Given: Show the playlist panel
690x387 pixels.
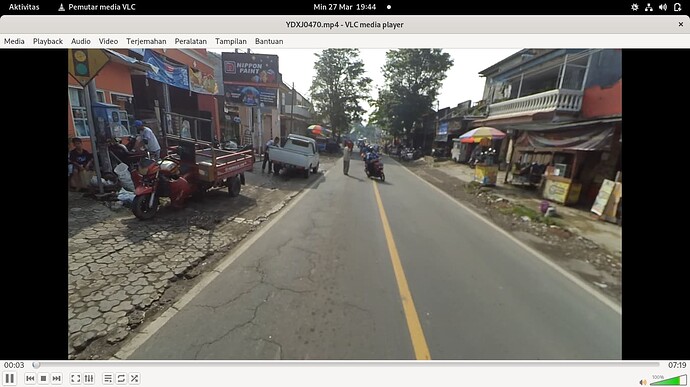Looking at the screenshot, I should pyautogui.click(x=108, y=378).
